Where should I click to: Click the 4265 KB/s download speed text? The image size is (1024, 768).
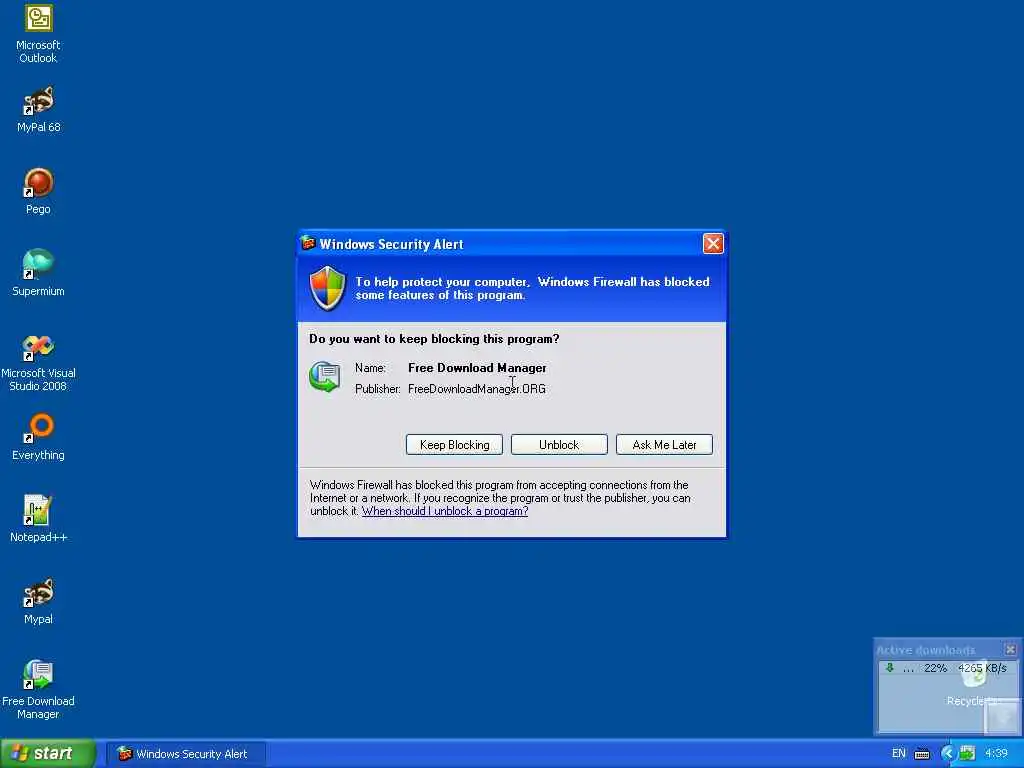(982, 668)
